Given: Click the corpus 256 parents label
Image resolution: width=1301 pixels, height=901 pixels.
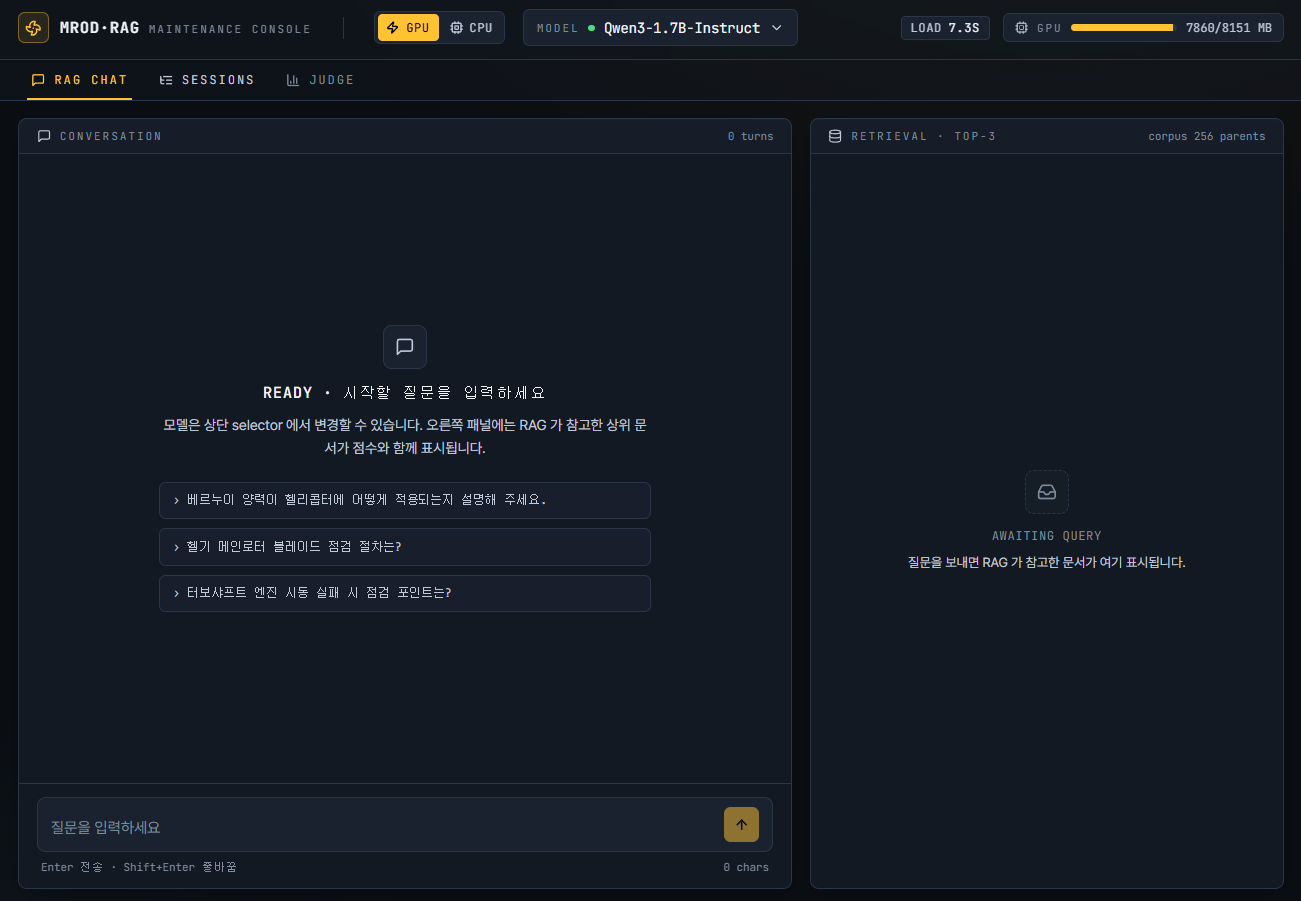Looking at the screenshot, I should [x=1207, y=136].
